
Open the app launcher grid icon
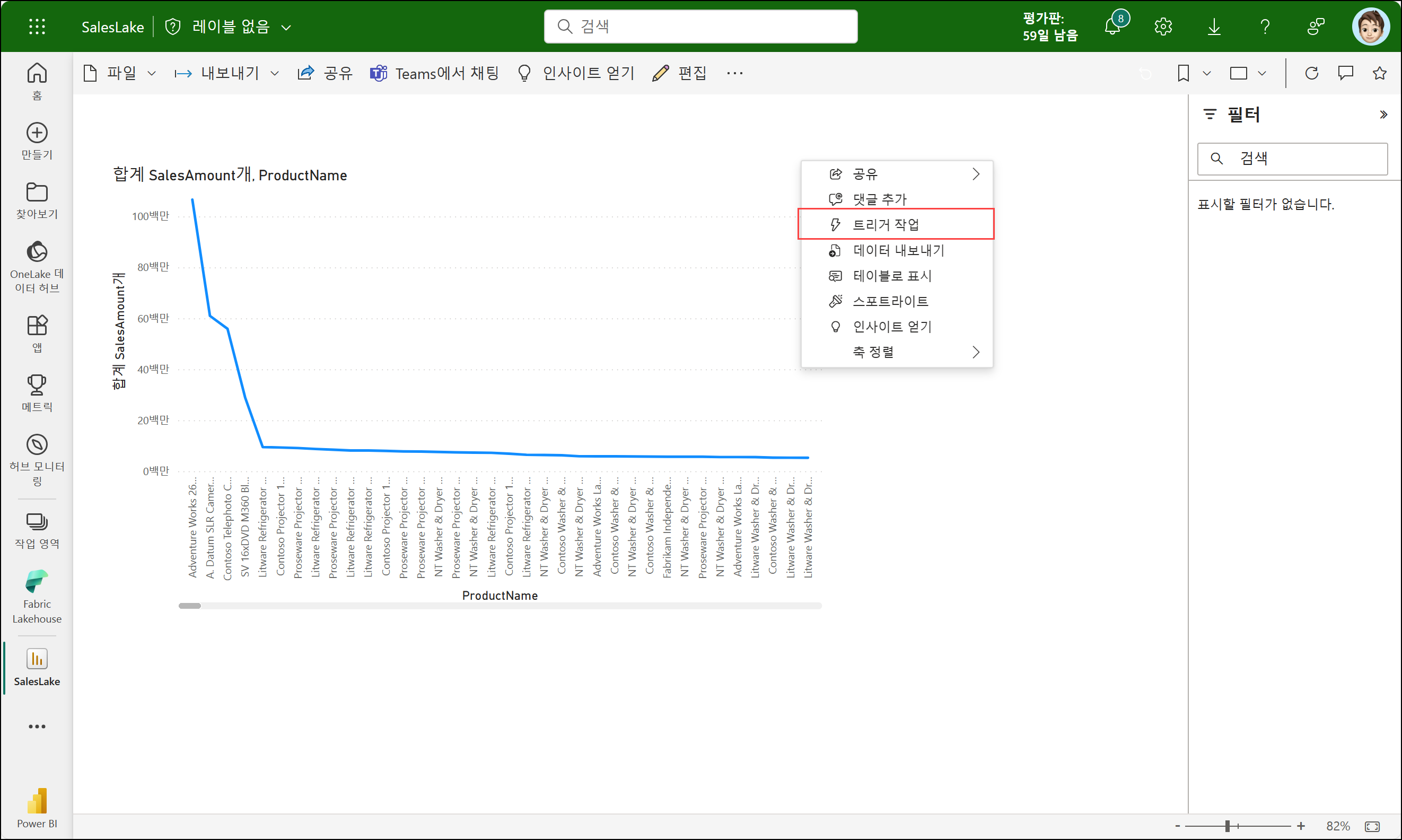(x=37, y=27)
